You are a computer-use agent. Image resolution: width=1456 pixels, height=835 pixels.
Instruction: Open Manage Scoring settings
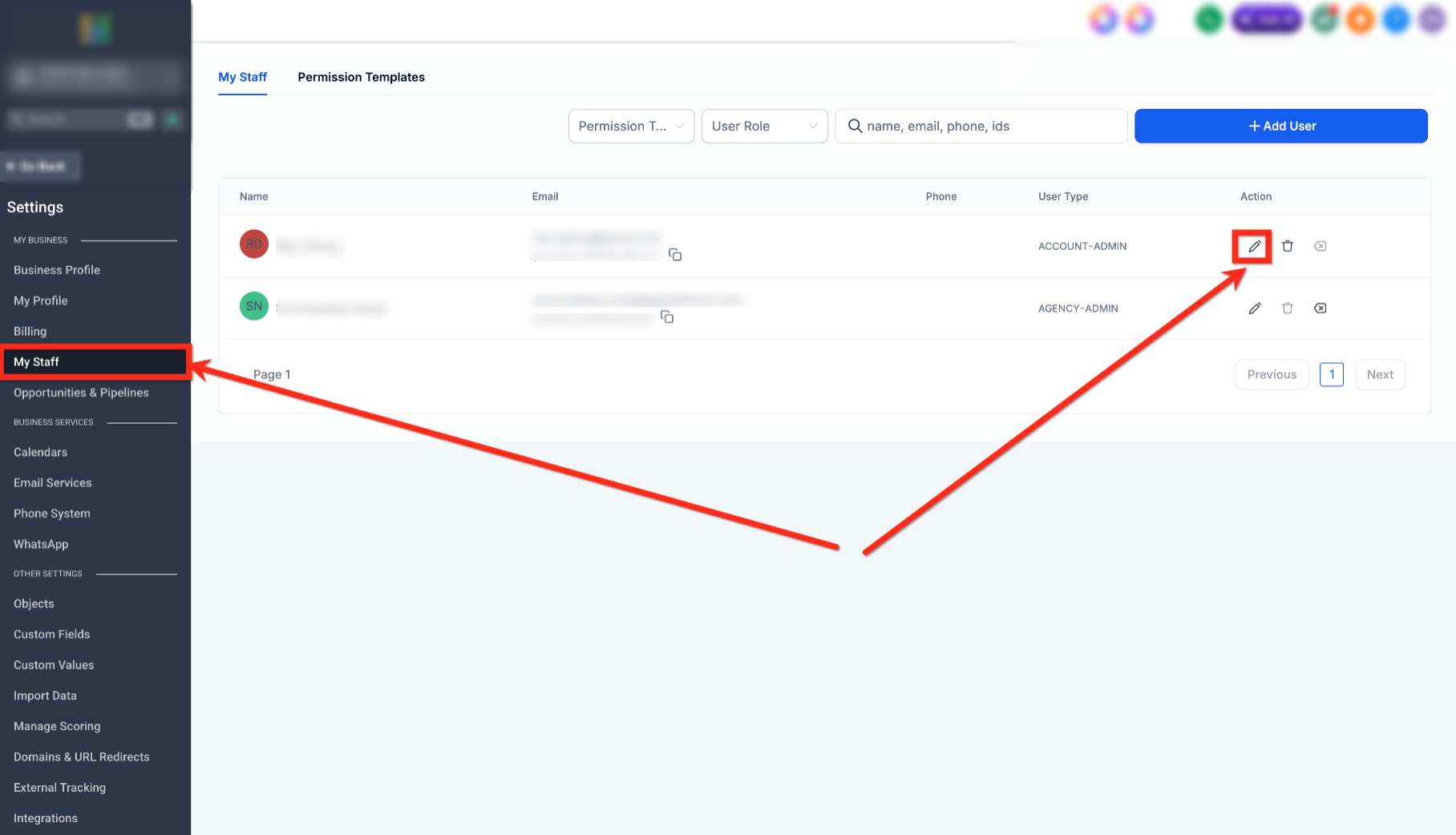pyautogui.click(x=57, y=726)
